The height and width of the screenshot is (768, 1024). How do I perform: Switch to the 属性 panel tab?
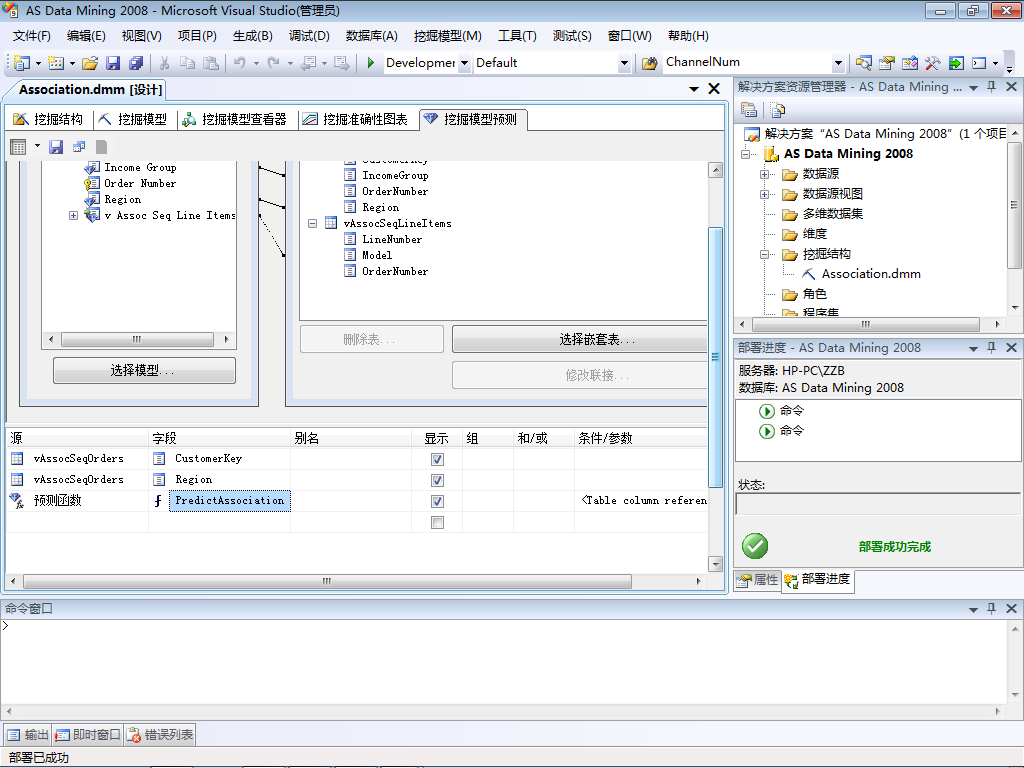click(x=758, y=580)
